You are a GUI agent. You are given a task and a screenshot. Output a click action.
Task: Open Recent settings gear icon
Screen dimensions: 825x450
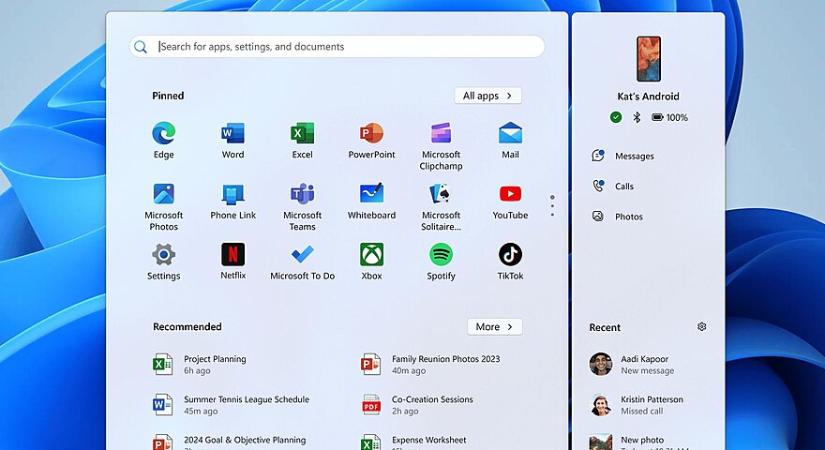click(x=701, y=327)
